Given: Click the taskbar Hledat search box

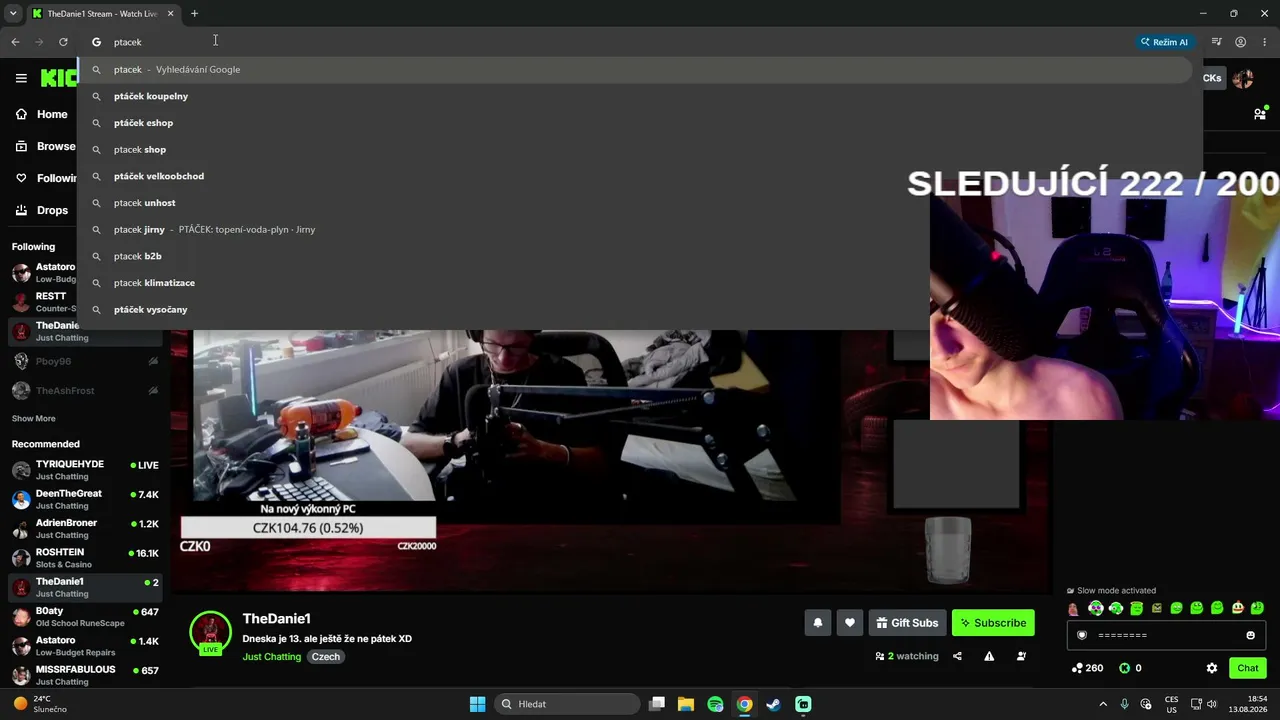Looking at the screenshot, I should pyautogui.click(x=567, y=704).
